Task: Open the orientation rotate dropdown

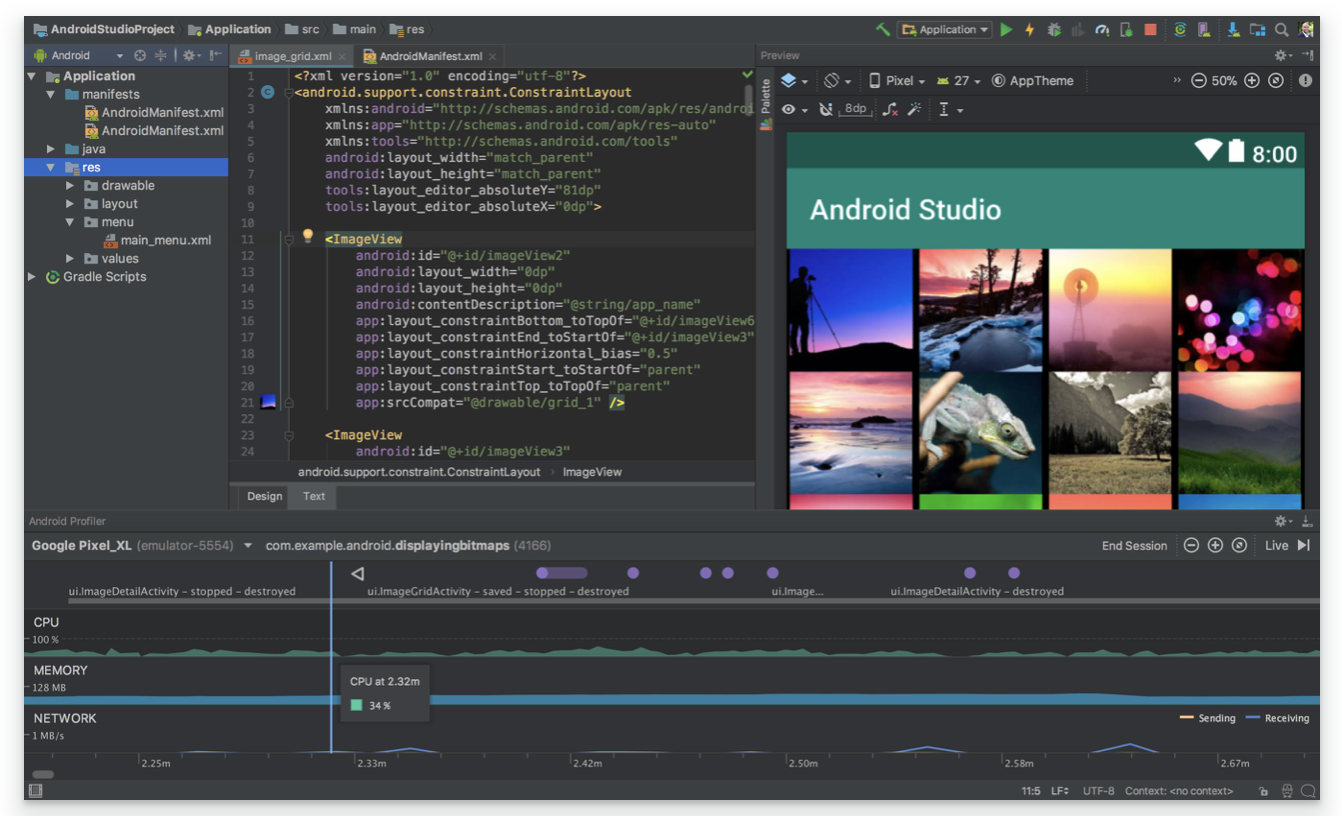Action: 837,81
